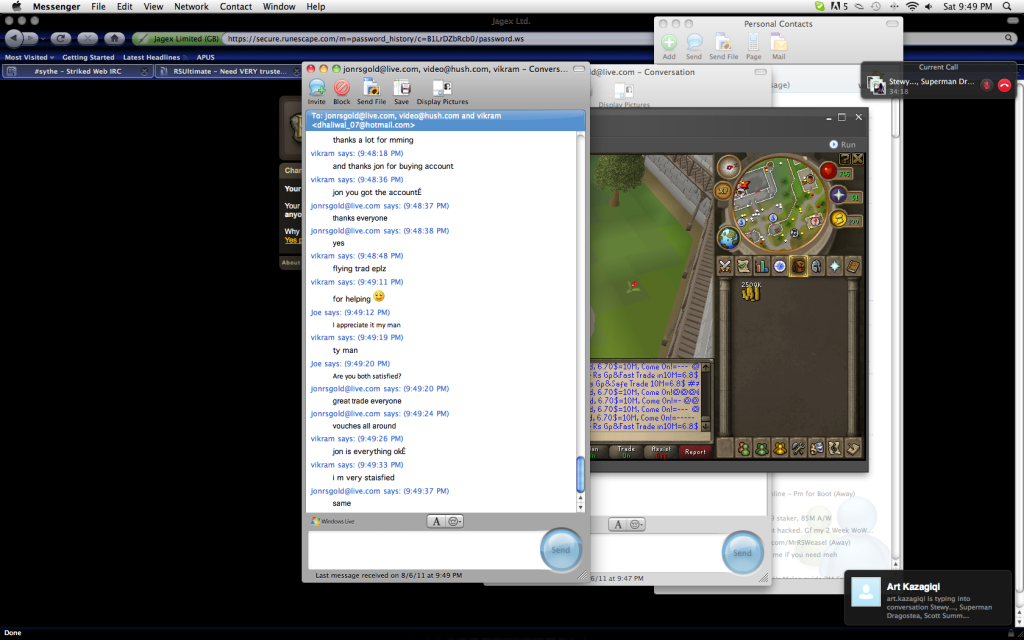Open the Magic spellbook tab in the game
The image size is (1024, 640).
click(853, 266)
